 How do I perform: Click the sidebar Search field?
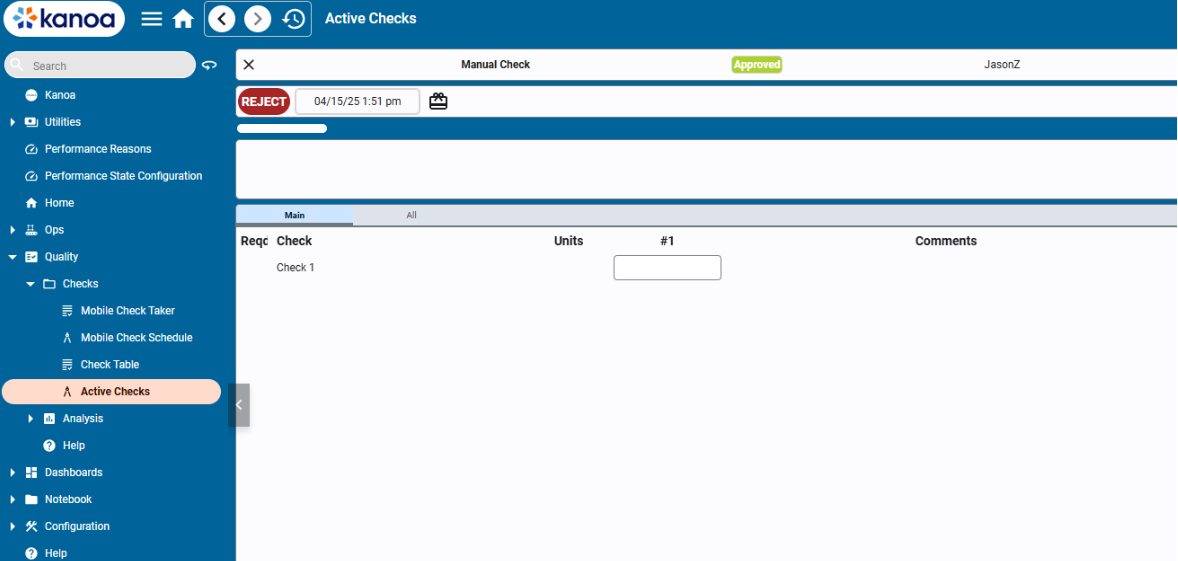tap(100, 65)
